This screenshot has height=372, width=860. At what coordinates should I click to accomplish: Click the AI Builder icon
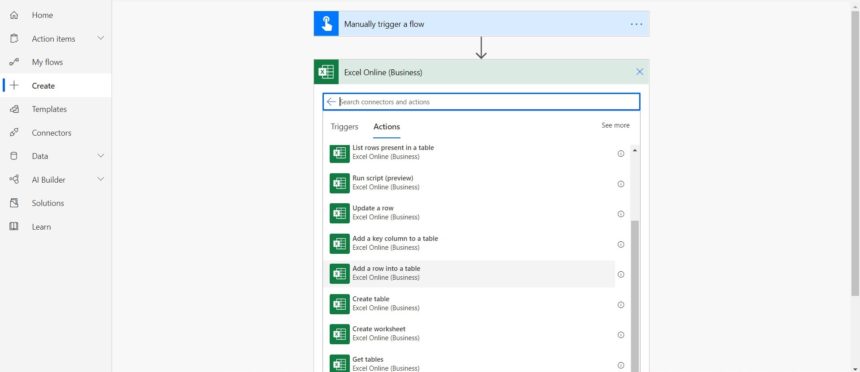coord(14,179)
